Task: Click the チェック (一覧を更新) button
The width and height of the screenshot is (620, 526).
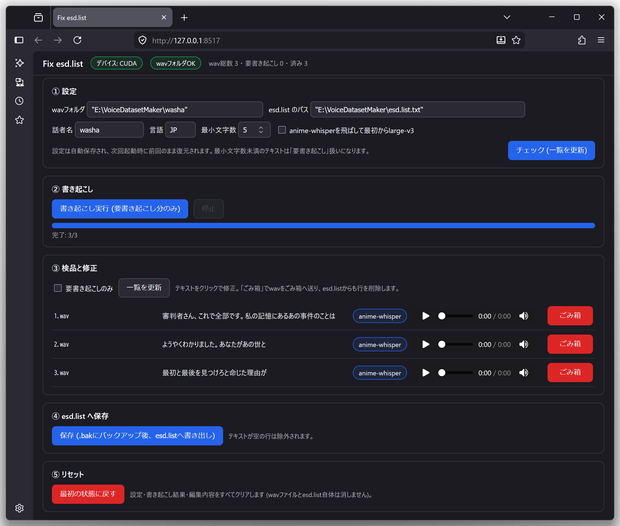Action: [x=551, y=150]
